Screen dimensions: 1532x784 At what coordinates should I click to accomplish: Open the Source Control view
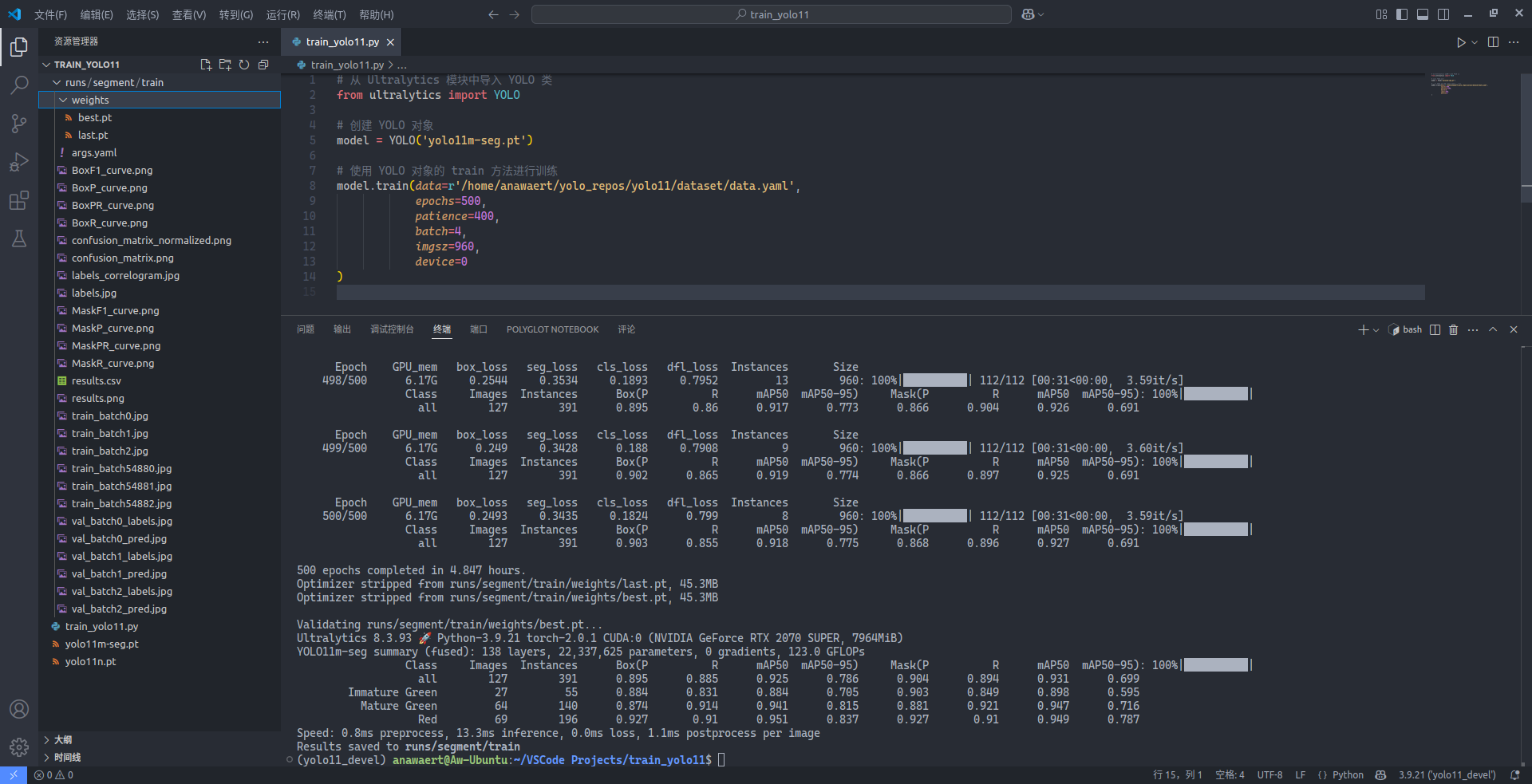point(19,124)
